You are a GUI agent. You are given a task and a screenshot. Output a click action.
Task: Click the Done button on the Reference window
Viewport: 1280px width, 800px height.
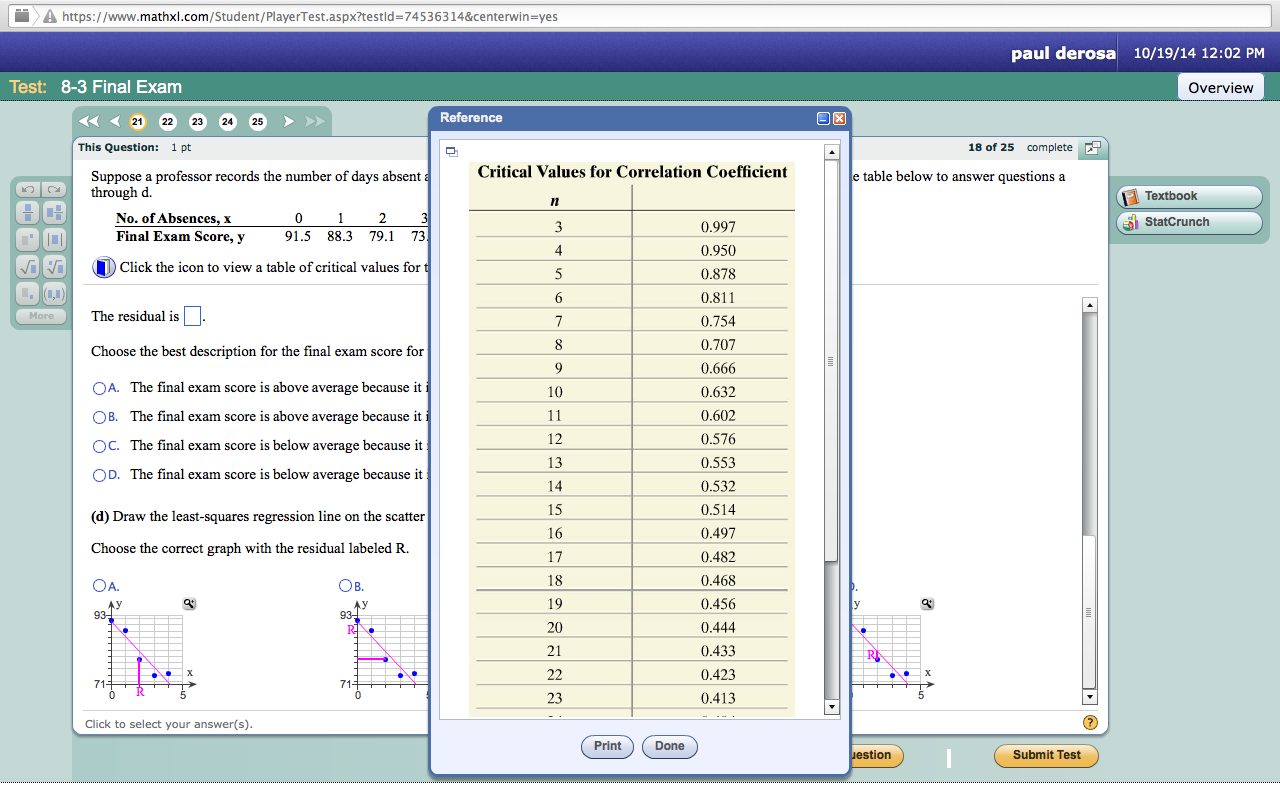[x=669, y=746]
